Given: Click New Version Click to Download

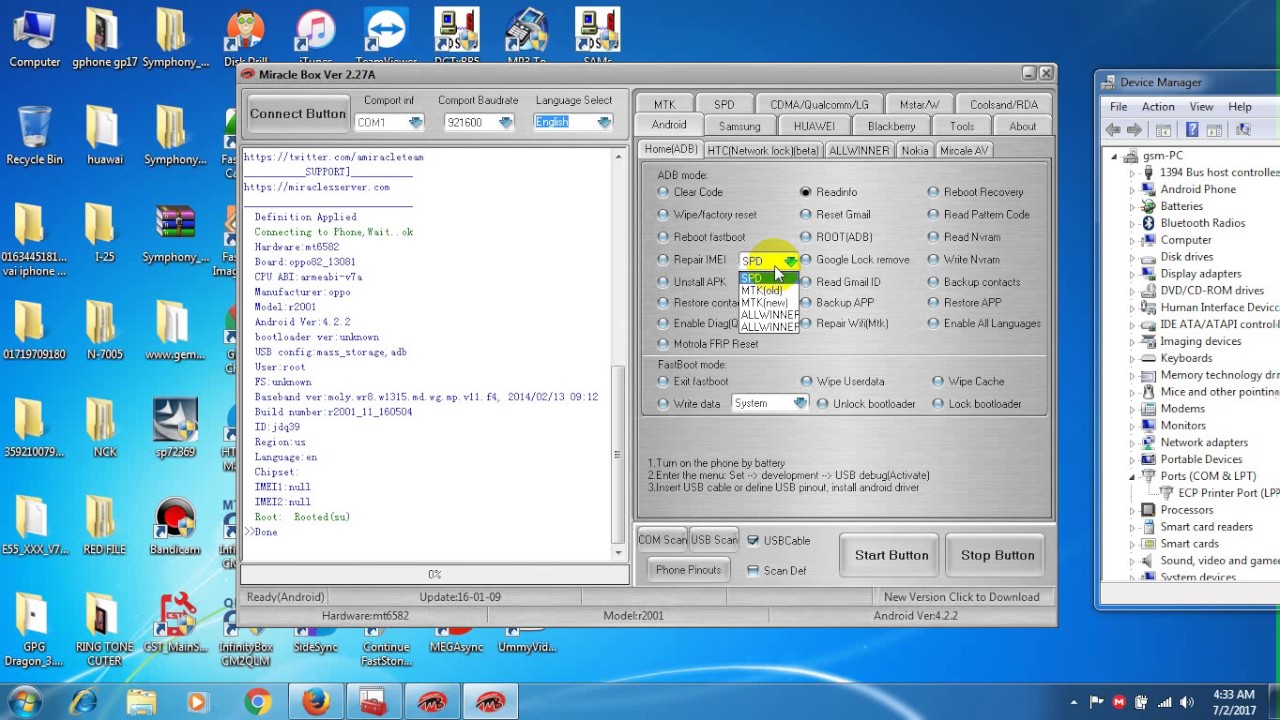Looking at the screenshot, I should coord(961,597).
